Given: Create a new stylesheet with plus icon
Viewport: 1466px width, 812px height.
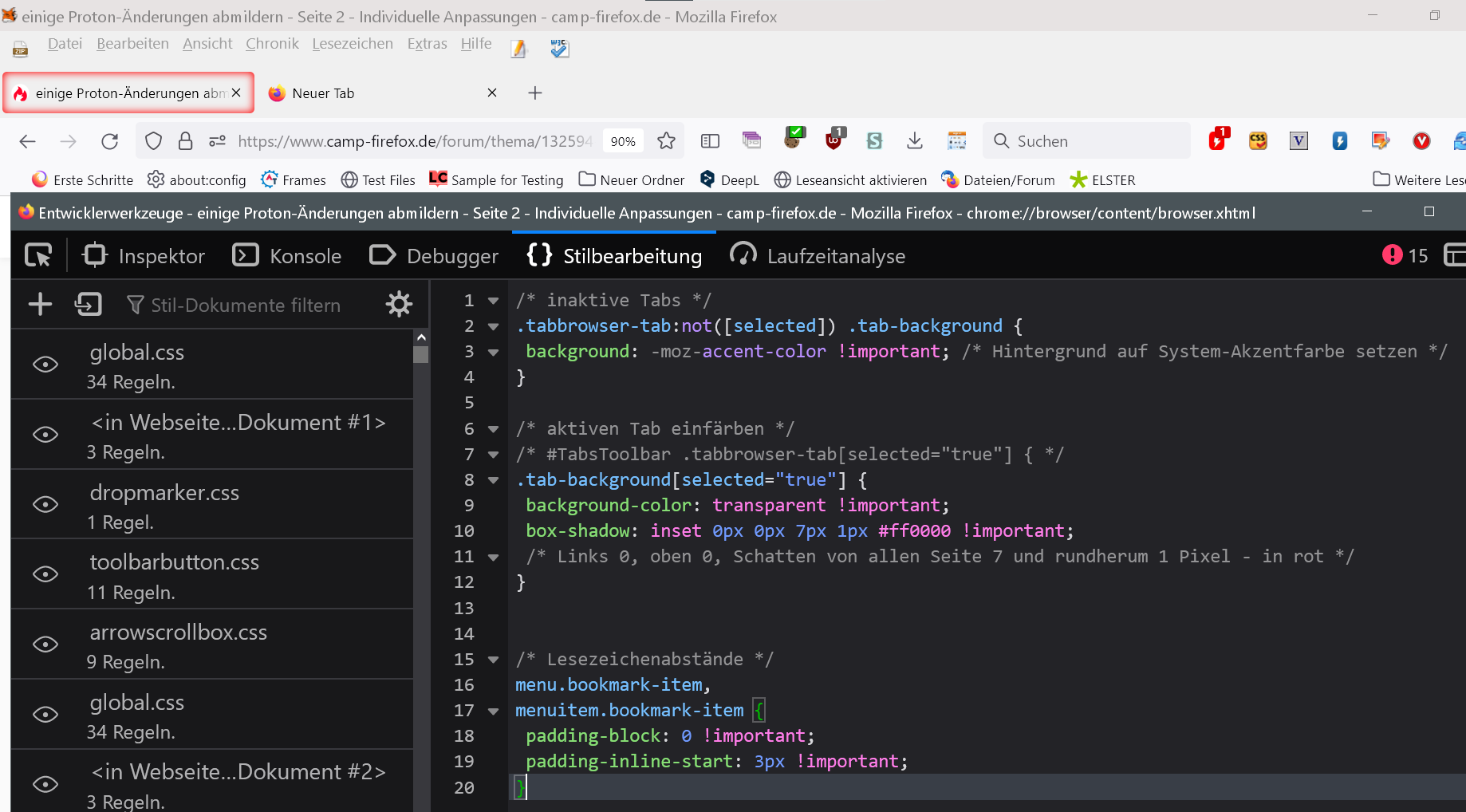Looking at the screenshot, I should pyautogui.click(x=40, y=304).
